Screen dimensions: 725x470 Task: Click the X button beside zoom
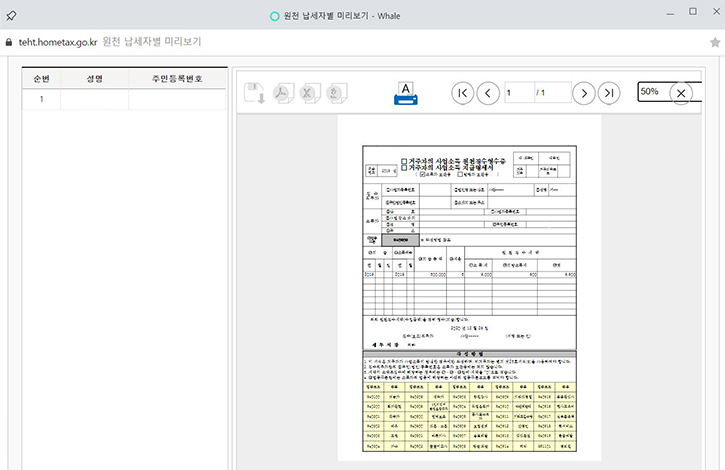click(681, 93)
